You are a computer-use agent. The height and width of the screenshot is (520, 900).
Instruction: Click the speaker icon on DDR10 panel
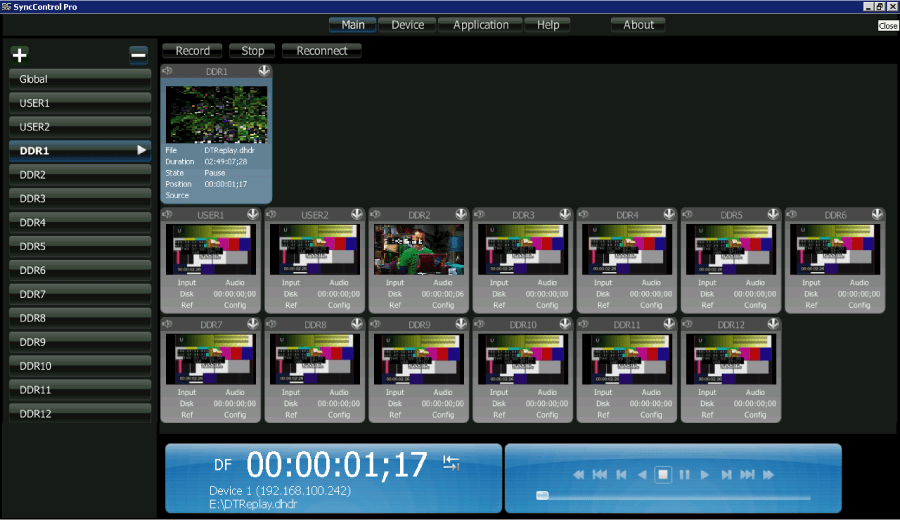click(x=479, y=324)
